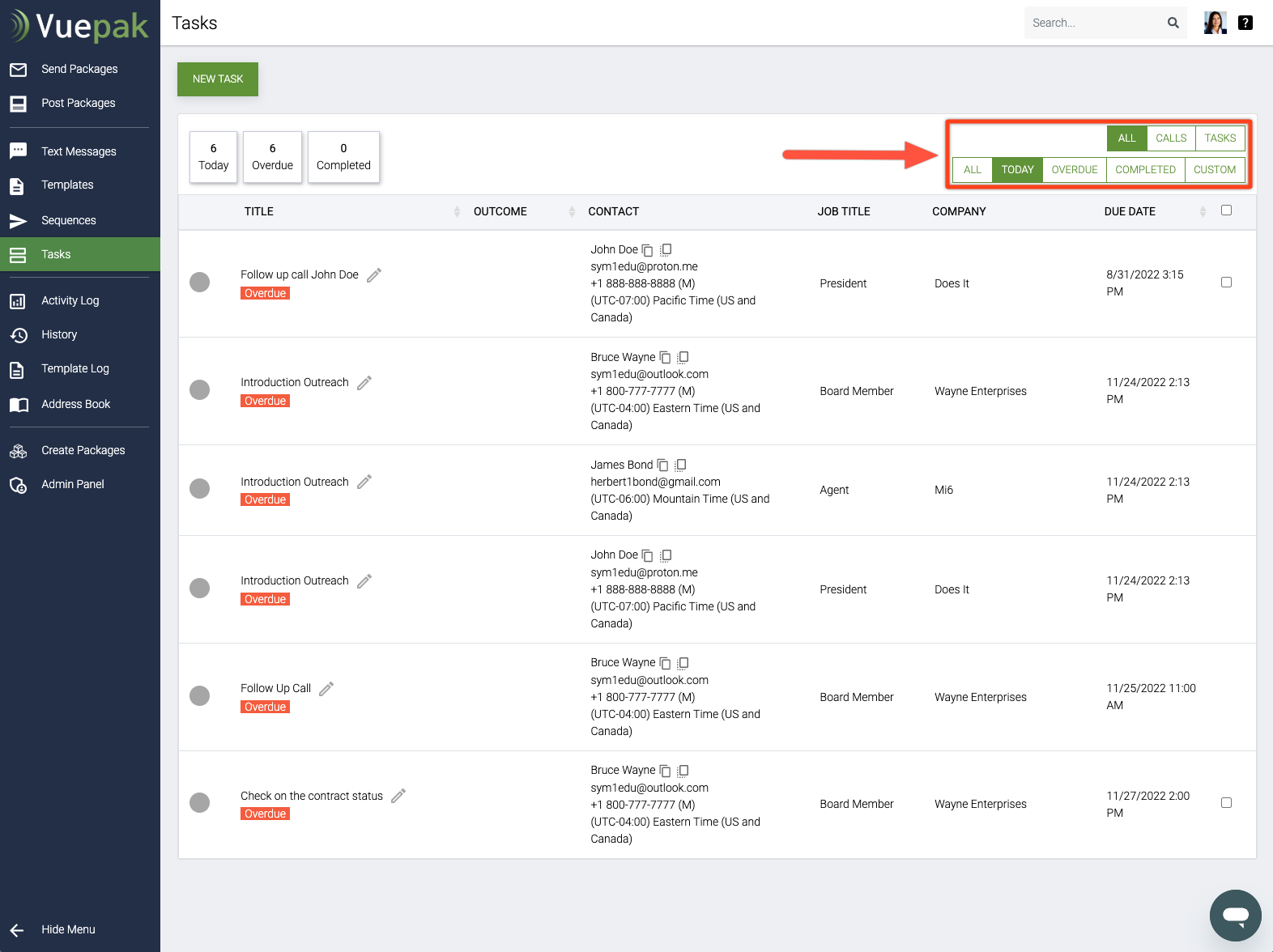This screenshot has height=952, width=1273.
Task: Mark Follow Up Call task status circle
Action: [x=199, y=695]
